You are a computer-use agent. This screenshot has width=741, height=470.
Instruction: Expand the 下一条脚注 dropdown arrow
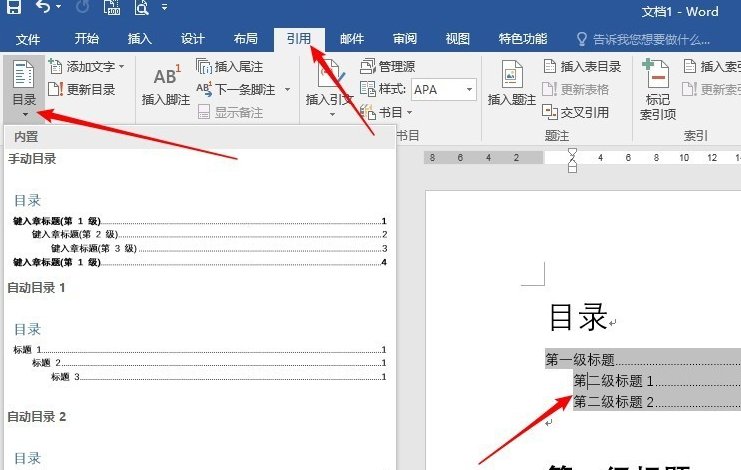tap(287, 89)
